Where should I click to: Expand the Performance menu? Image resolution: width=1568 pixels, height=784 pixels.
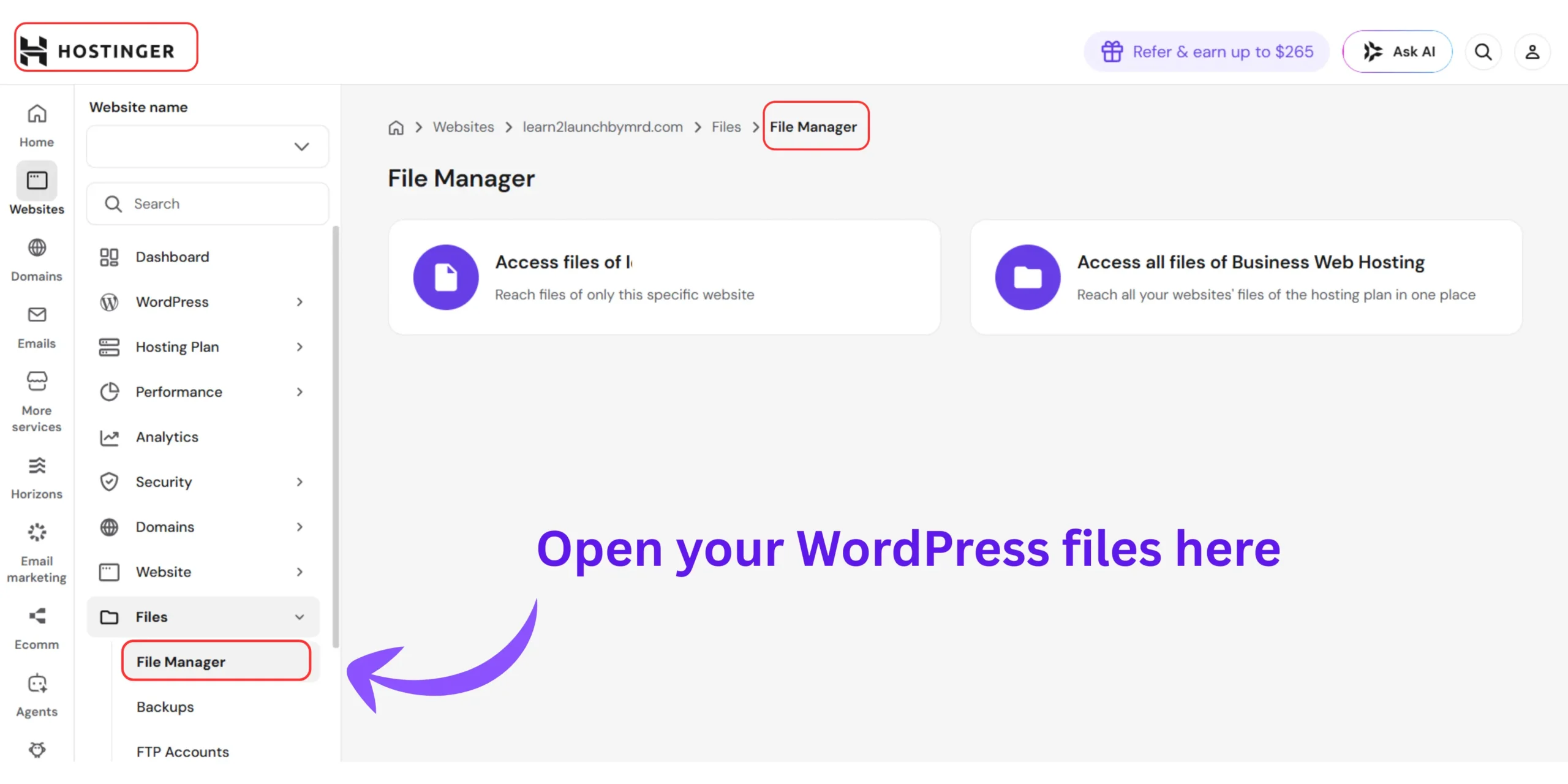coord(203,392)
